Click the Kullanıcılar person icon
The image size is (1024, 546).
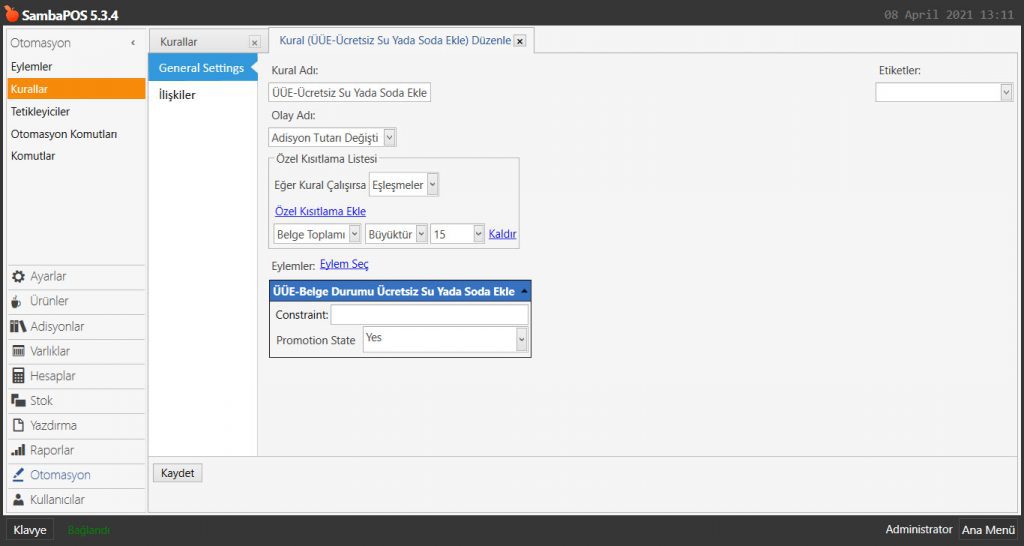(18, 500)
